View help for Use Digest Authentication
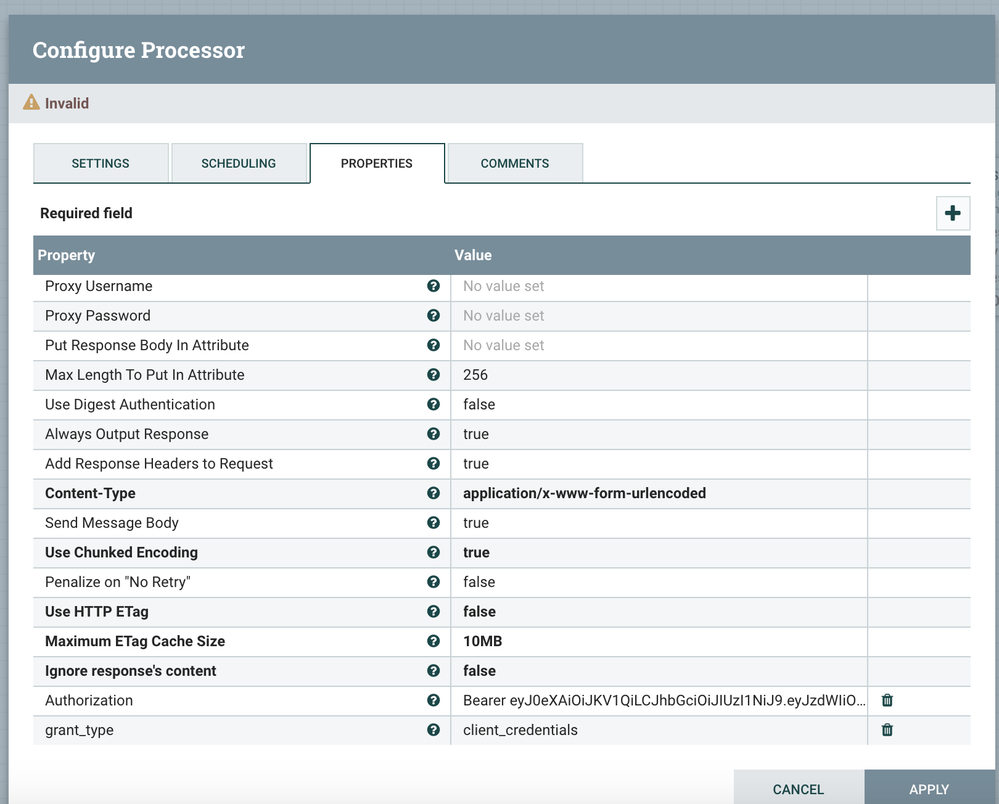Image resolution: width=999 pixels, height=804 pixels. pos(433,405)
